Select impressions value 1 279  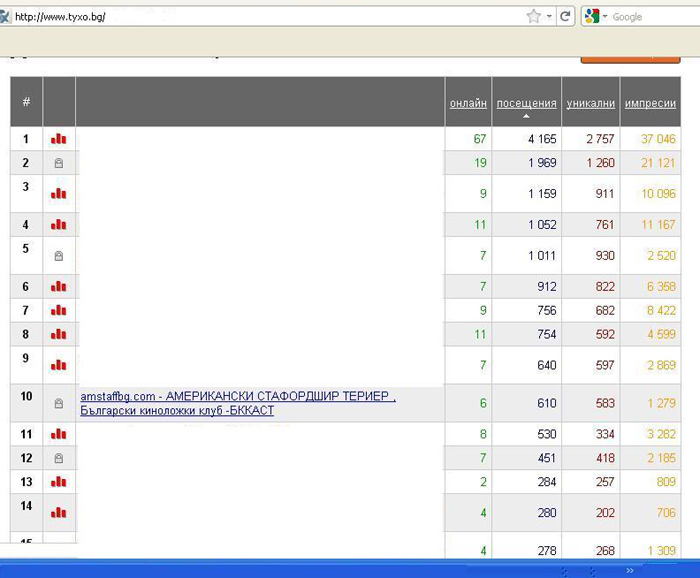pyautogui.click(x=661, y=403)
